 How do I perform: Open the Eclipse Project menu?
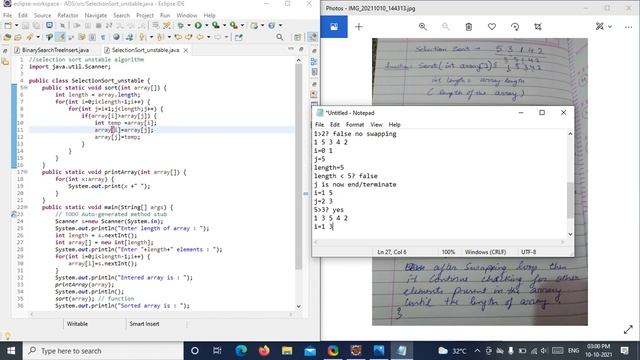pos(145,16)
